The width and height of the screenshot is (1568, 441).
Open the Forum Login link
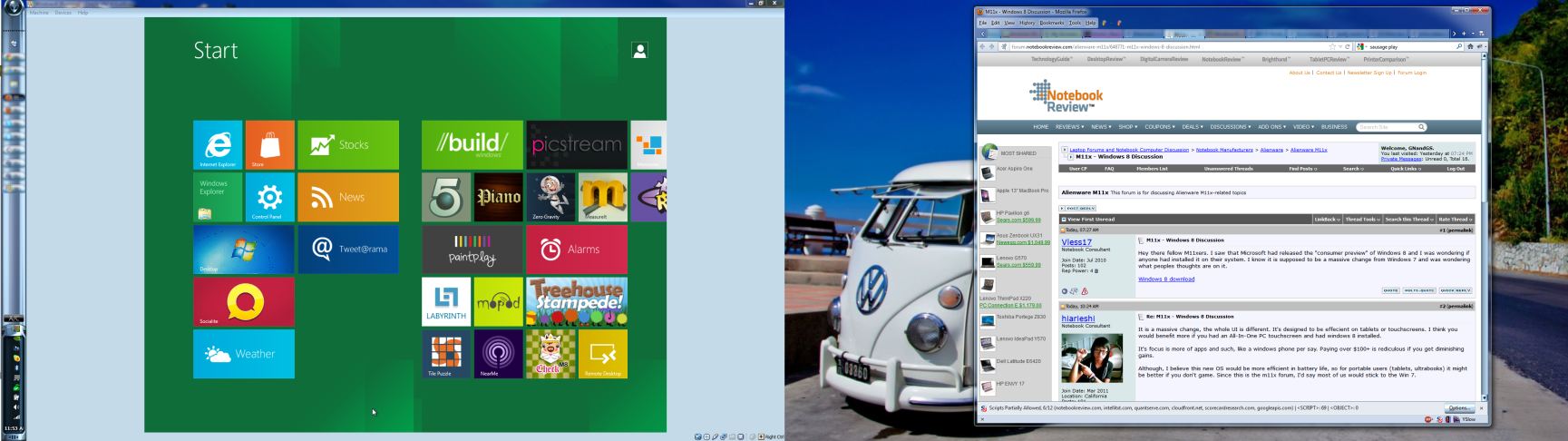click(x=1412, y=73)
